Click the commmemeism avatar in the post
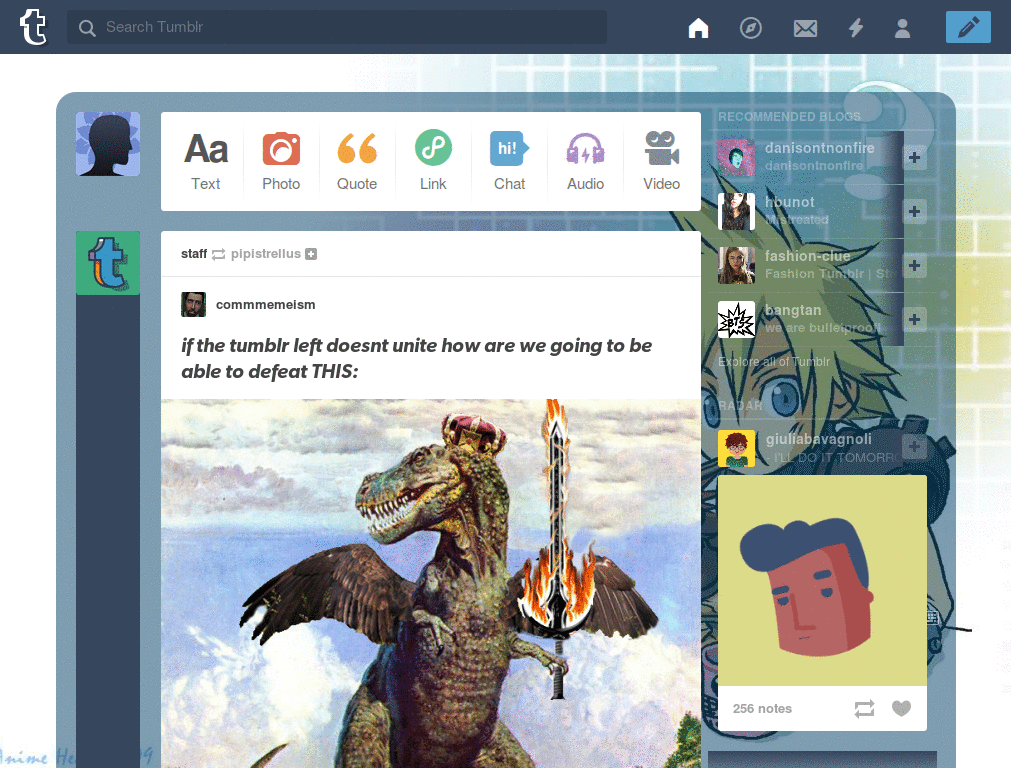1024x768 pixels. pos(193,304)
